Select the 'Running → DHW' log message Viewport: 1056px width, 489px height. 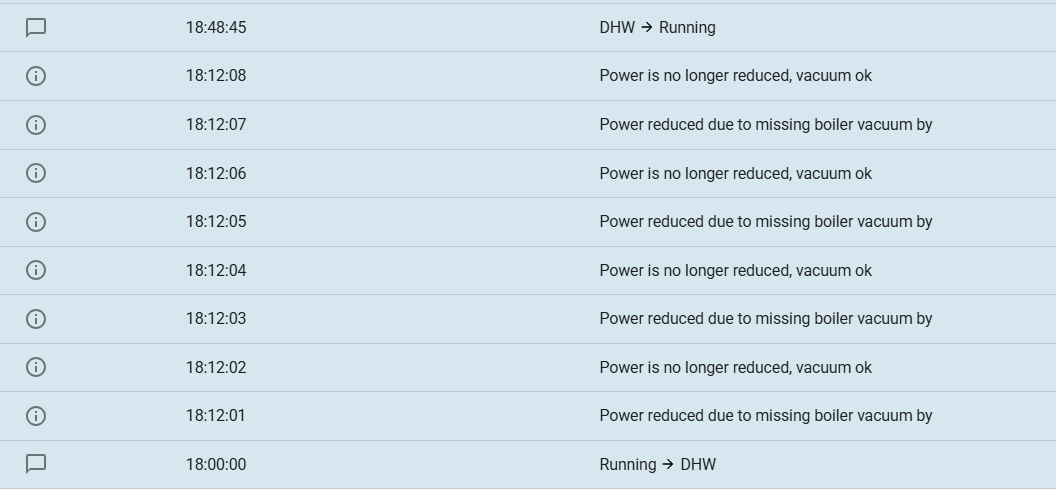point(657,464)
